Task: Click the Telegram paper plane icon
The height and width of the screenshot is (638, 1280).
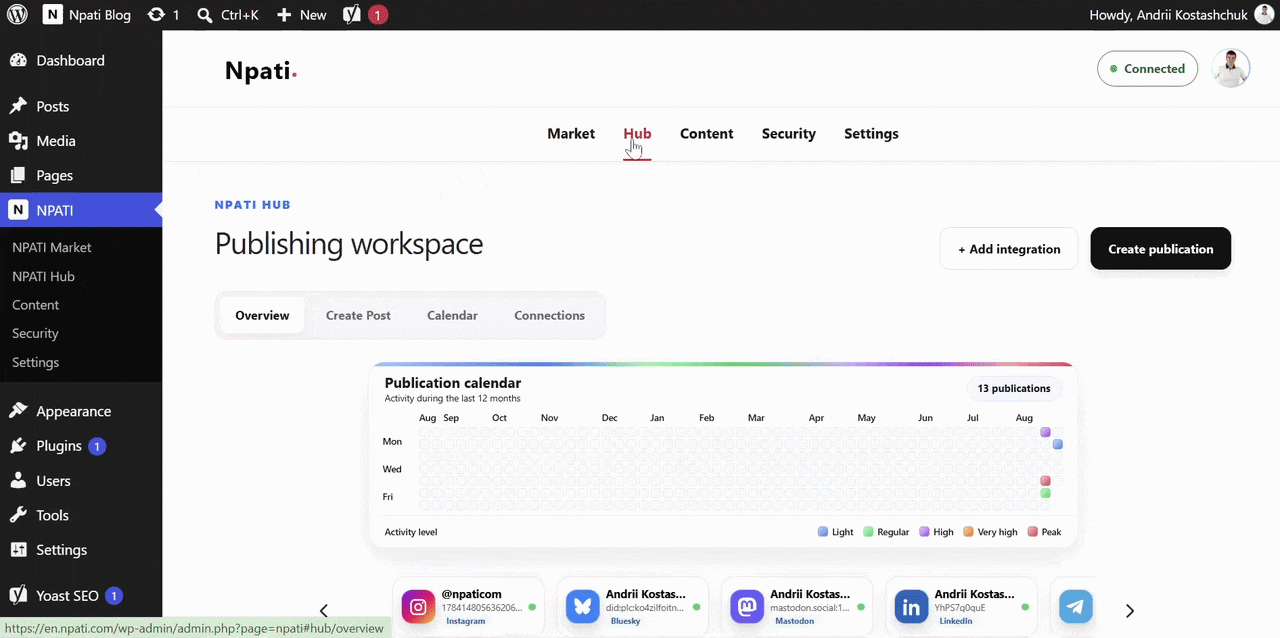Action: [x=1076, y=606]
